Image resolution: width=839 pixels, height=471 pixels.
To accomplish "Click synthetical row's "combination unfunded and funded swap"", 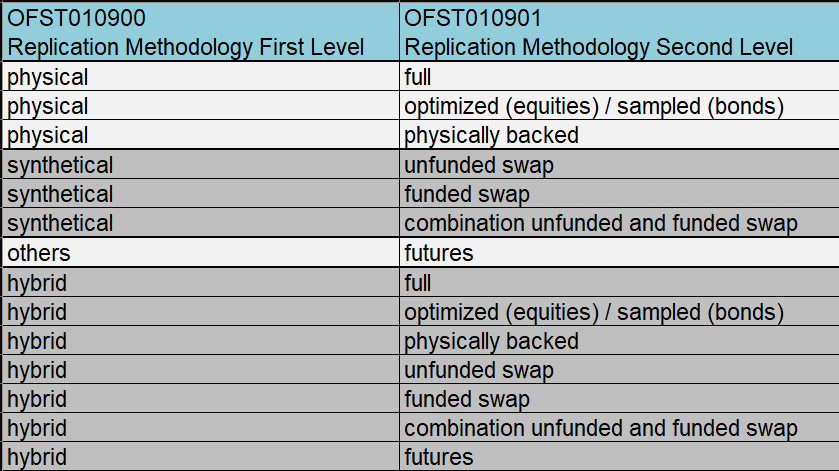I will coord(618,223).
